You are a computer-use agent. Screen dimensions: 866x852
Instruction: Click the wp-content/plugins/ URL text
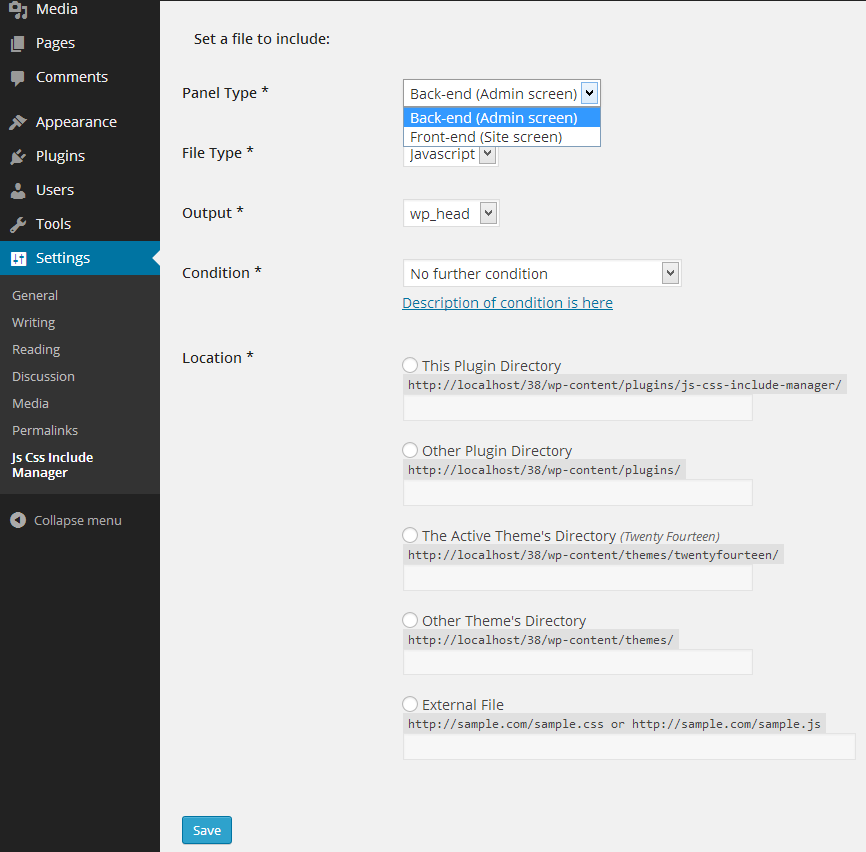(544, 470)
